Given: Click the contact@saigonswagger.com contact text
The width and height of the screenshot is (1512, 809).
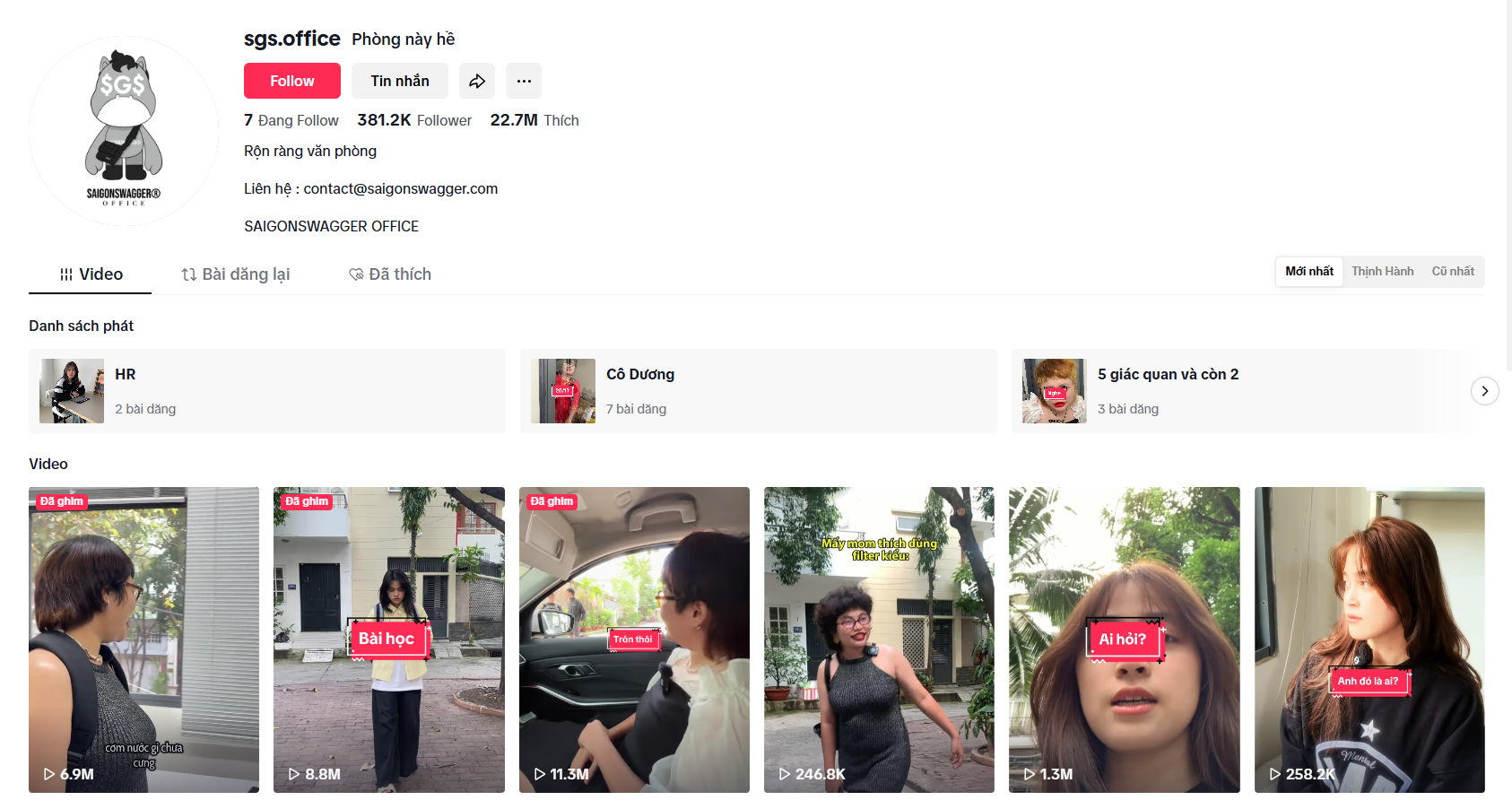Looking at the screenshot, I should pyautogui.click(x=401, y=188).
